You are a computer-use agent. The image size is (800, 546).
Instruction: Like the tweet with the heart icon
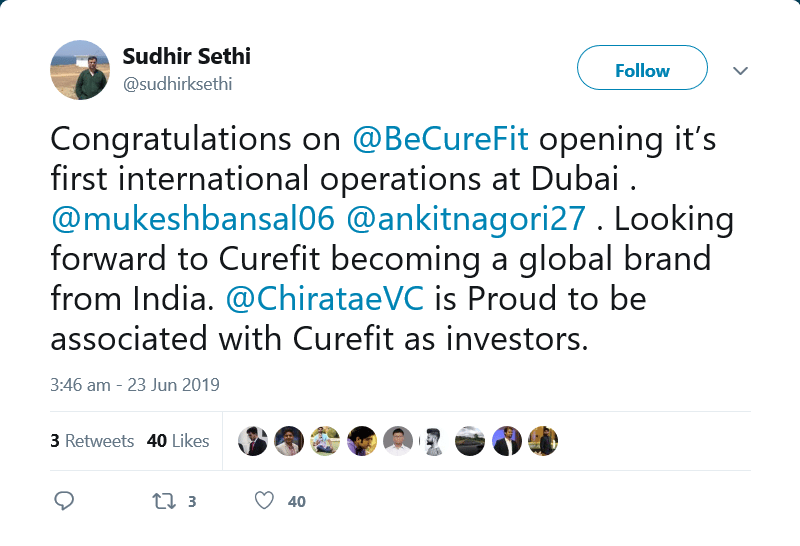click(264, 501)
